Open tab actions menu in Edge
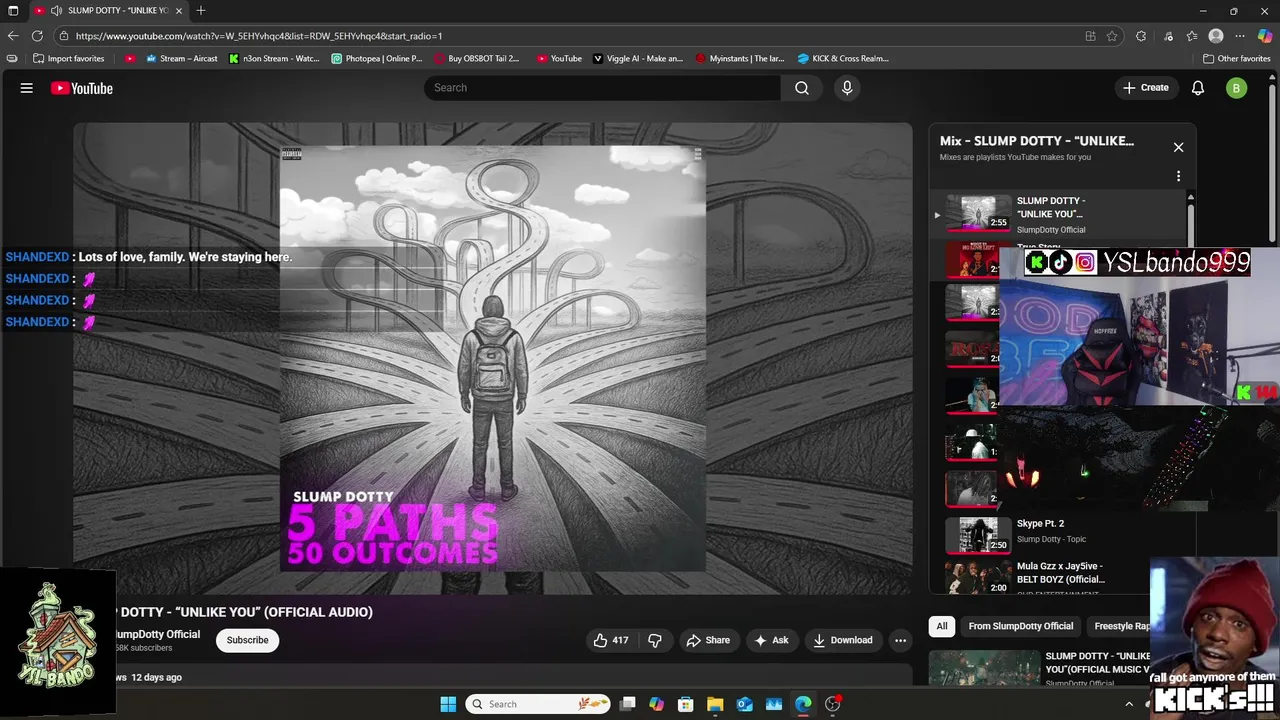 pyautogui.click(x=12, y=10)
